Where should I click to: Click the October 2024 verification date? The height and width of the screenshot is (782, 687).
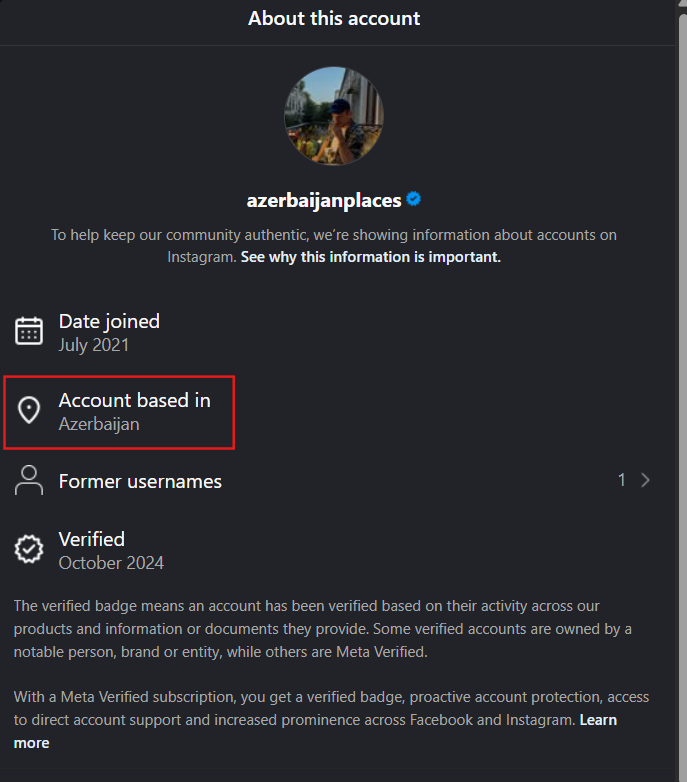point(111,563)
